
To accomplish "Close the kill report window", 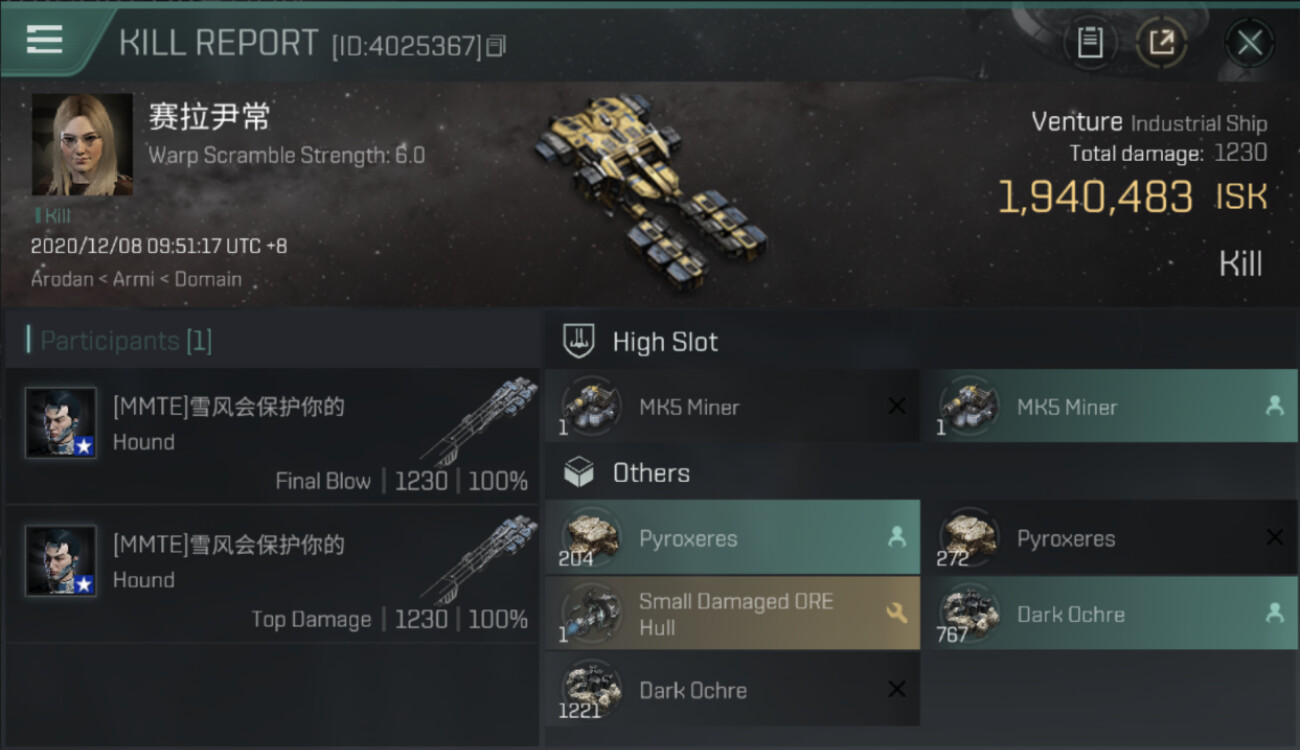I will click(1249, 43).
